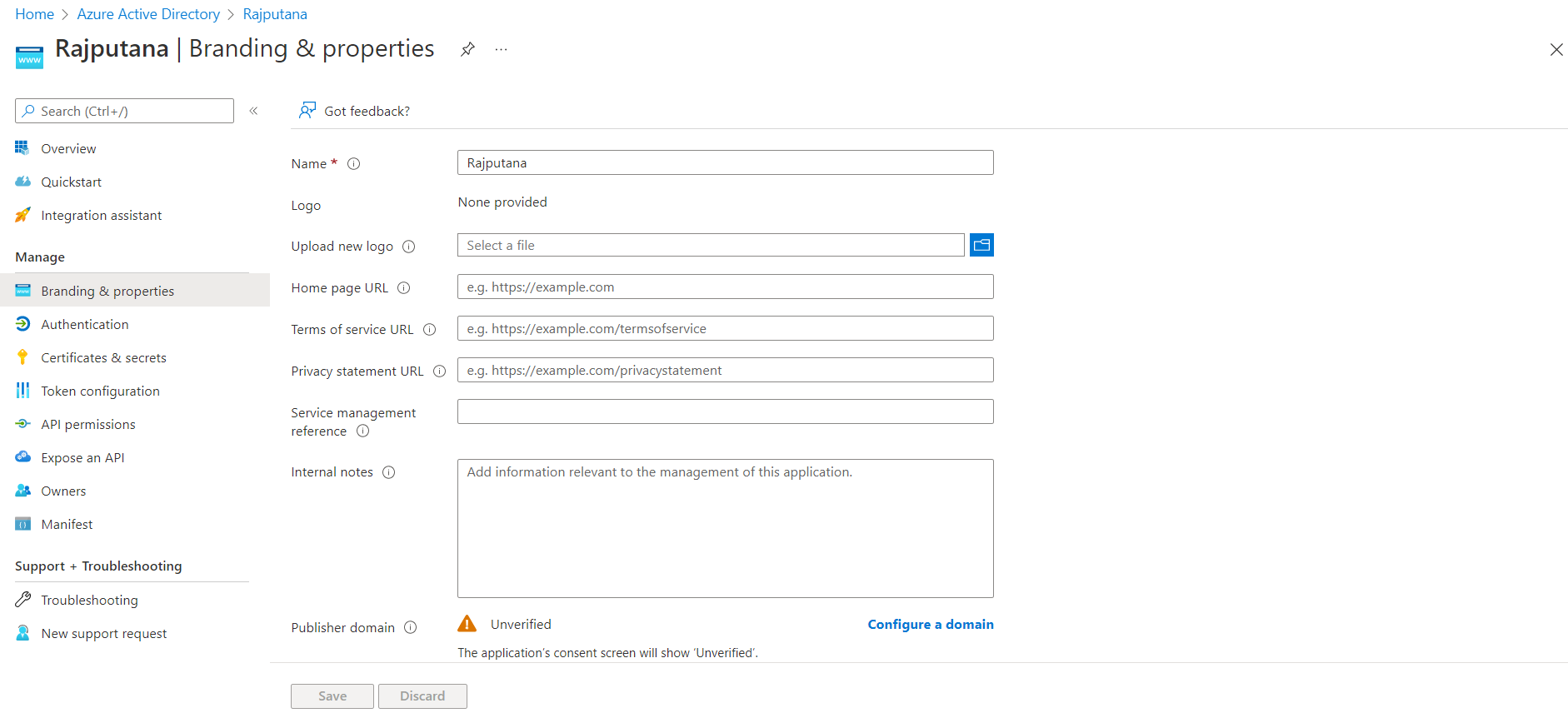Viewport: 1568px width, 718px height.
Task: Click the Save button
Action: click(332, 696)
